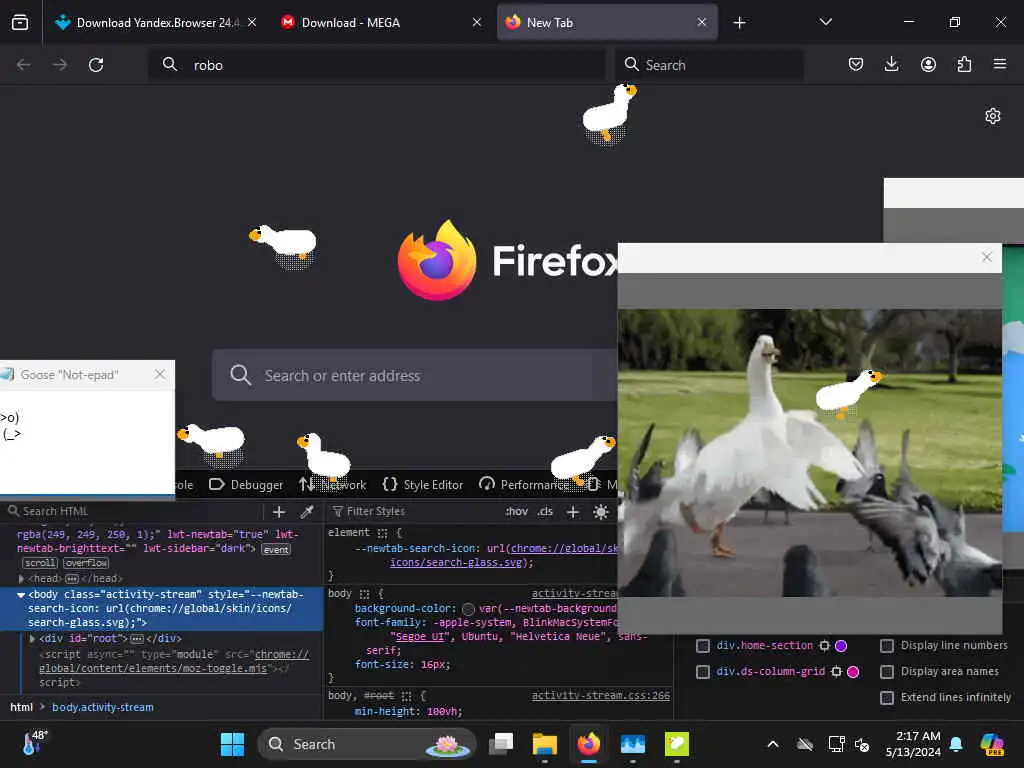
Task: Toggle the :hov pseudo-class panel
Action: coord(517,512)
